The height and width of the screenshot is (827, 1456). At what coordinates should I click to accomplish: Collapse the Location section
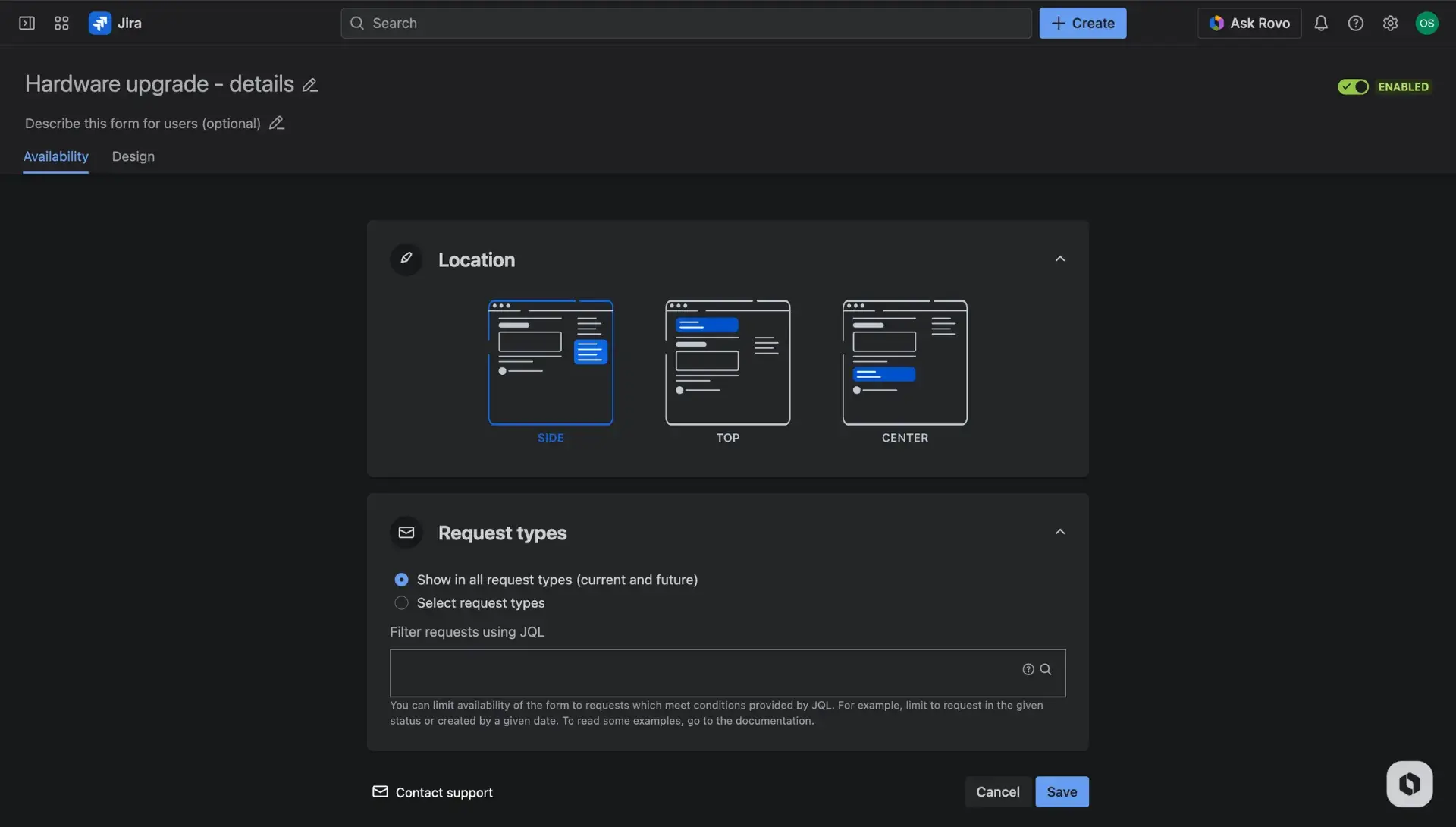tap(1059, 258)
